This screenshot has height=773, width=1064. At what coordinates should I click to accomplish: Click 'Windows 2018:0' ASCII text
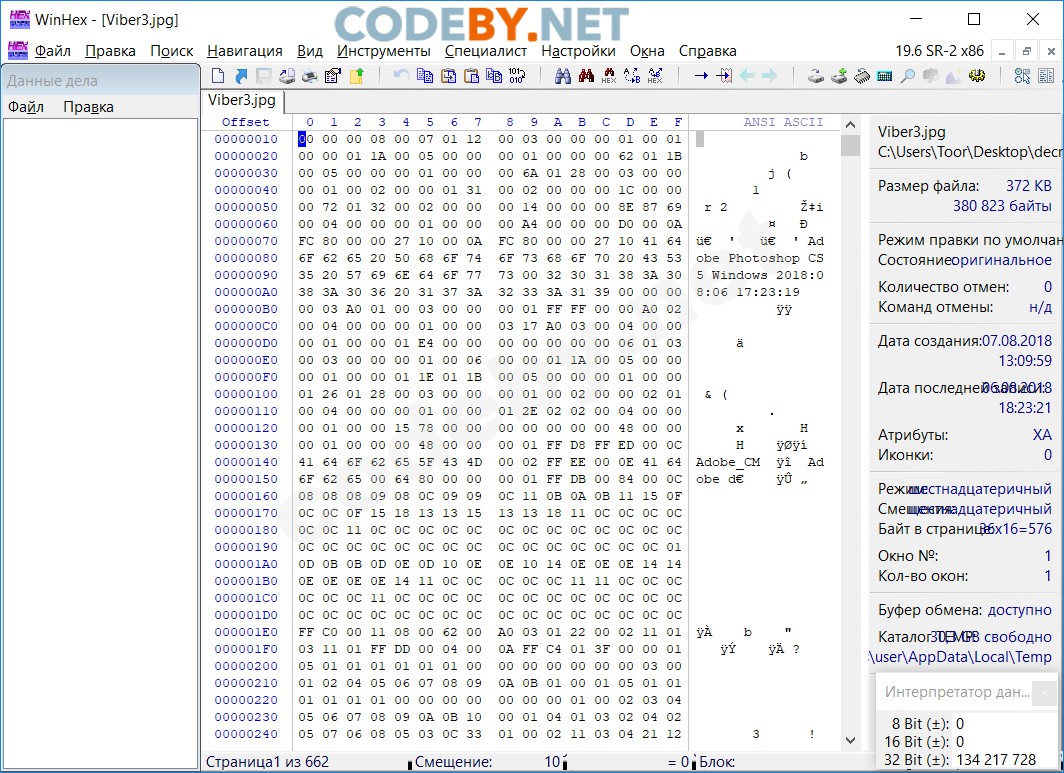(767, 275)
